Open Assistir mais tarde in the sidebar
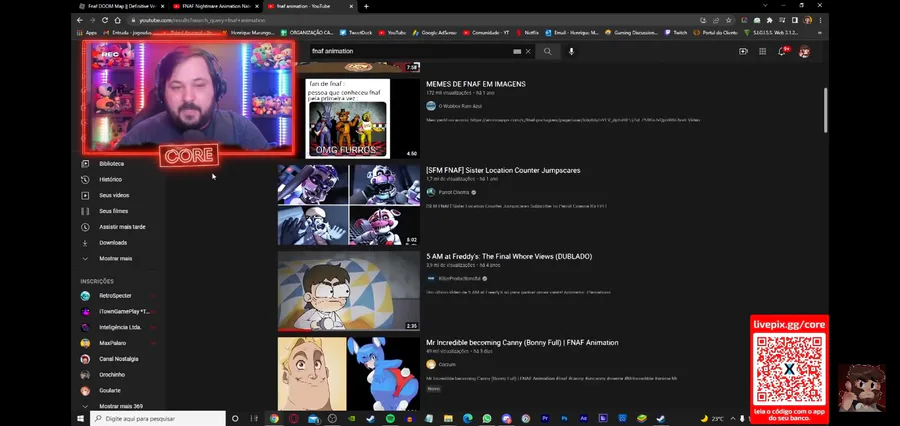900x426 pixels. (122, 227)
